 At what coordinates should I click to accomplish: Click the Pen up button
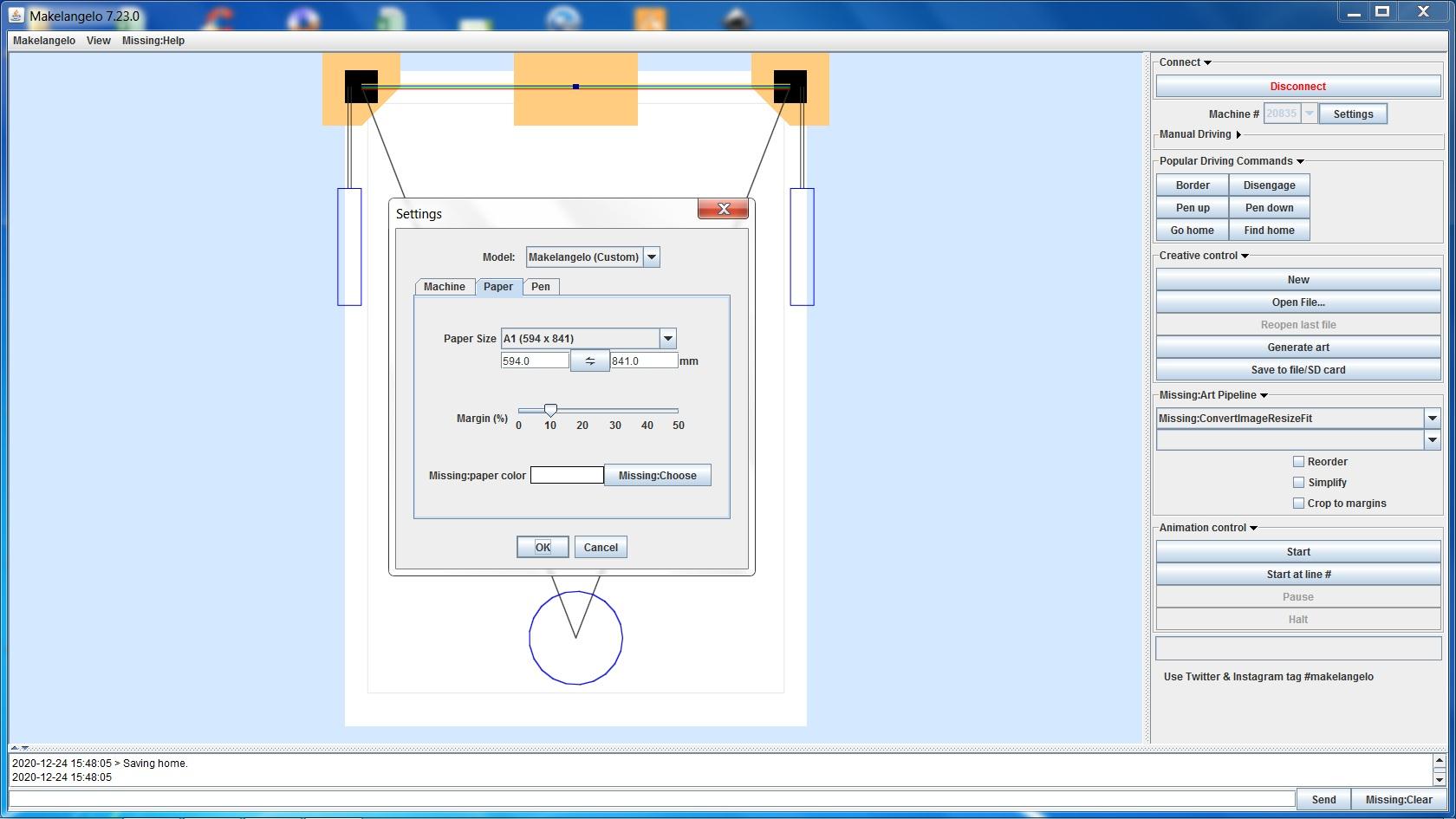pyautogui.click(x=1193, y=208)
